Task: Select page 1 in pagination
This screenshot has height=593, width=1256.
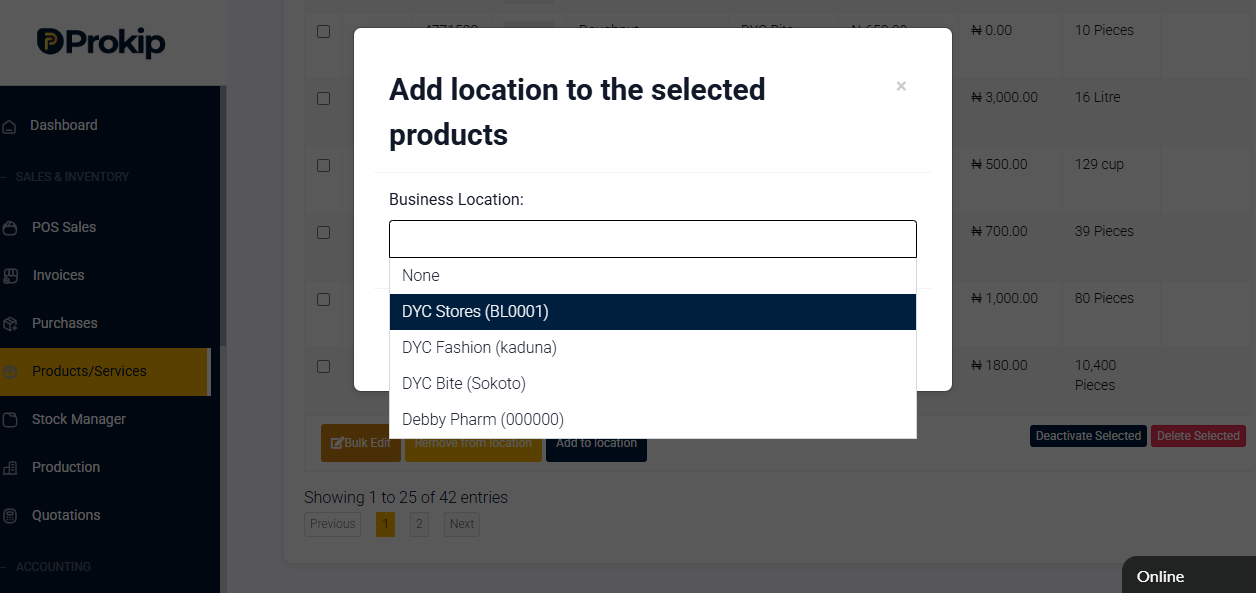Action: click(x=385, y=524)
